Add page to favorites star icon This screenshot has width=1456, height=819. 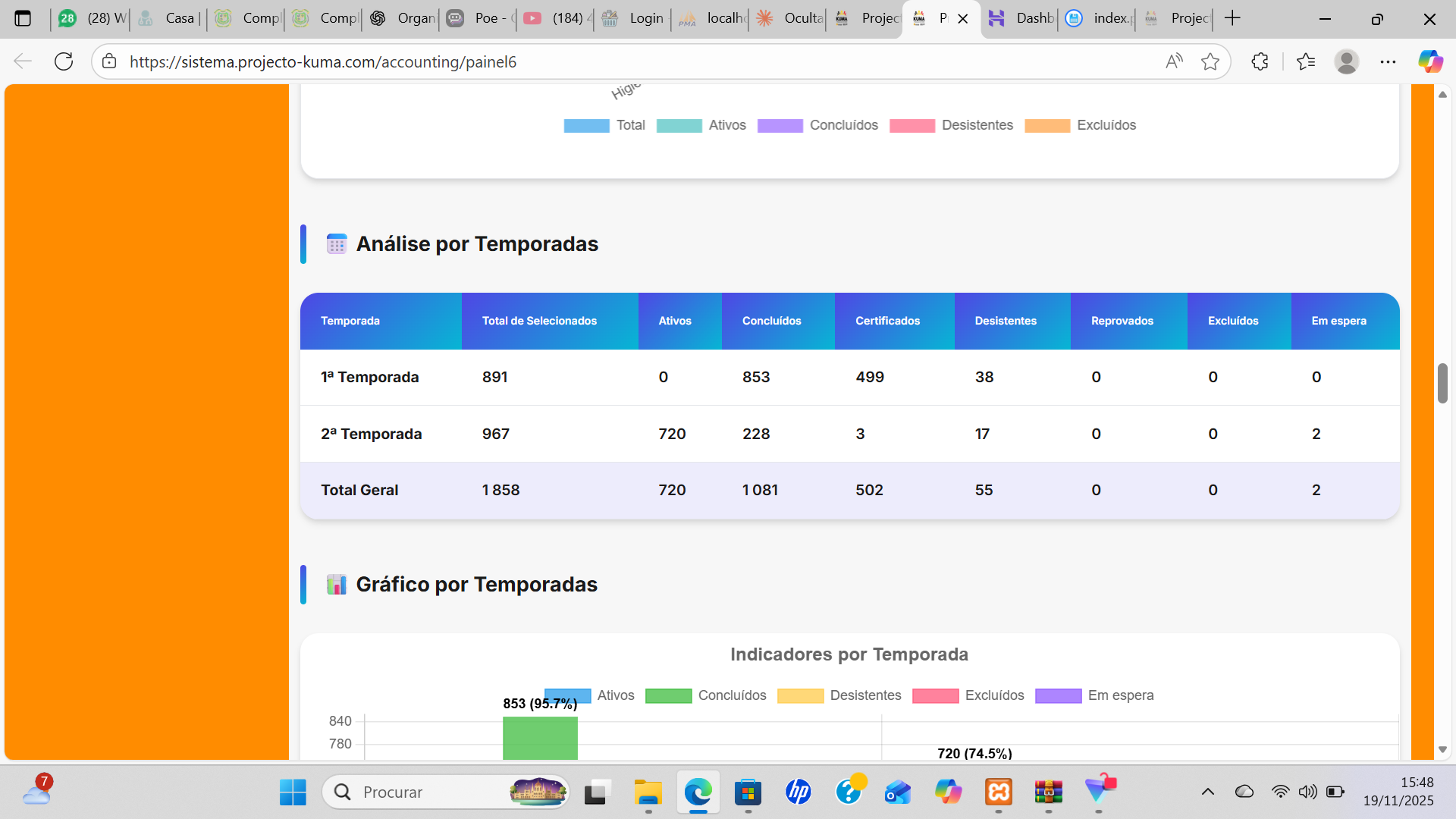point(1210,61)
